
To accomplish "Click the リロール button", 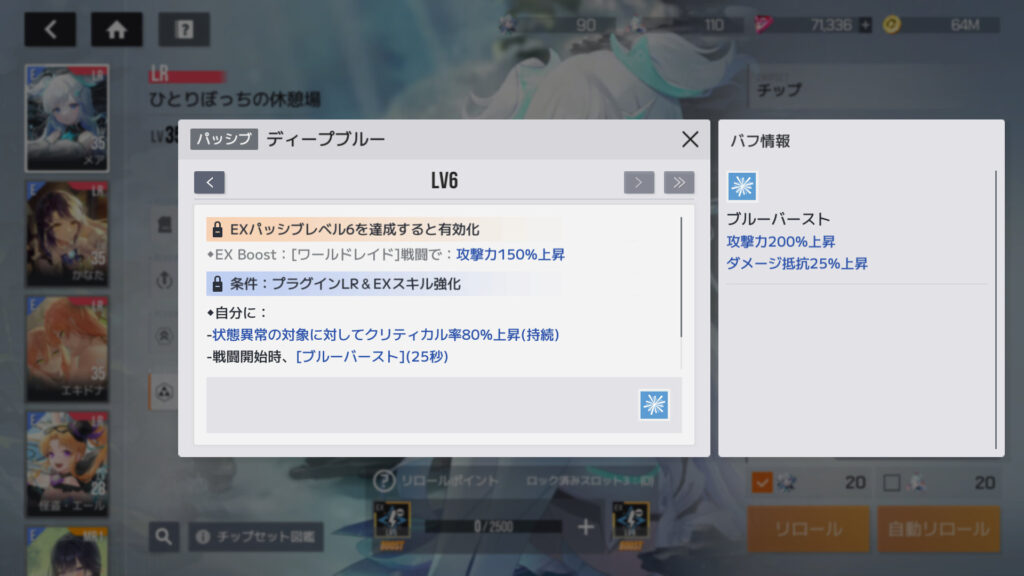I will point(808,529).
